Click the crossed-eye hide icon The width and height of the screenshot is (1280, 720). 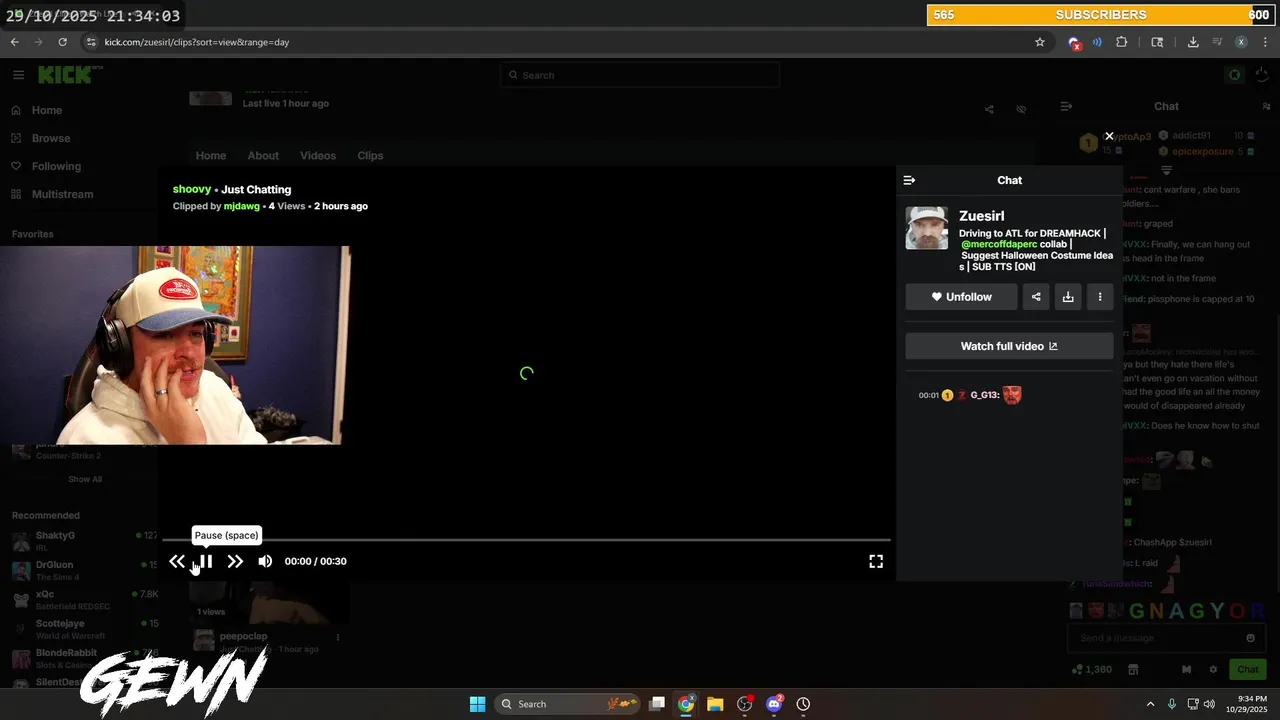1021,109
